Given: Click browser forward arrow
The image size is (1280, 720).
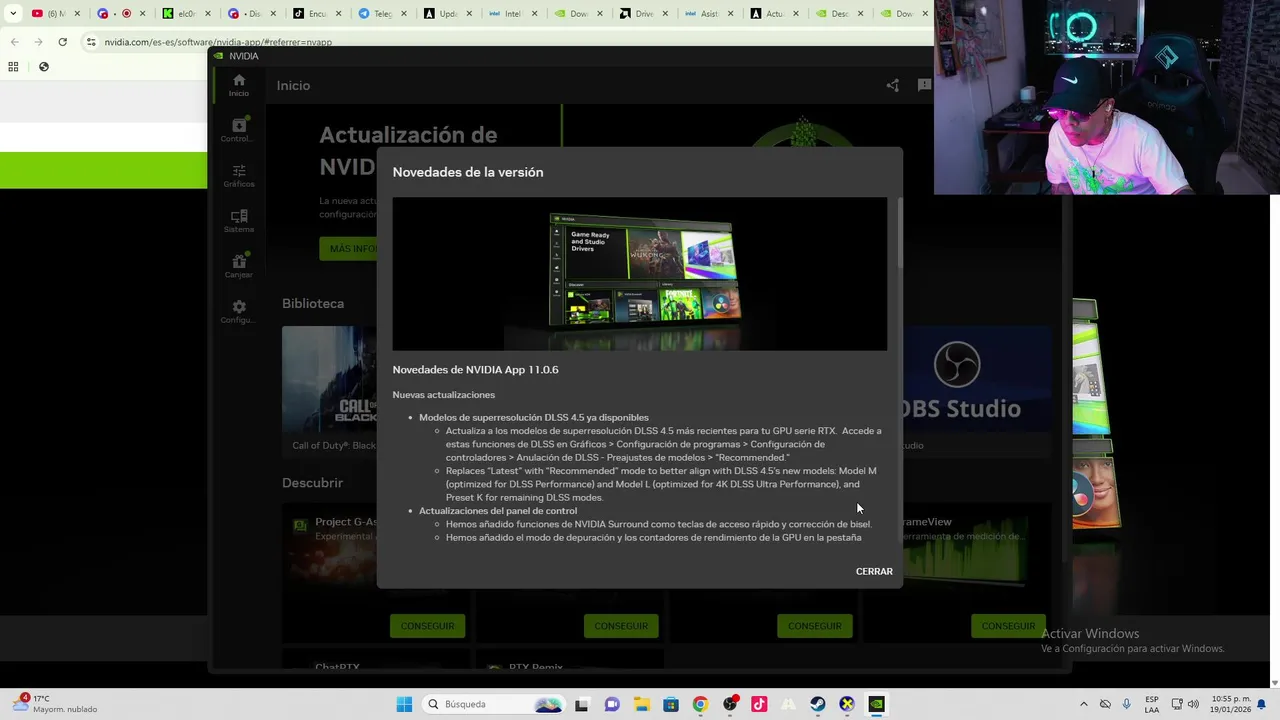Looking at the screenshot, I should [x=38, y=42].
